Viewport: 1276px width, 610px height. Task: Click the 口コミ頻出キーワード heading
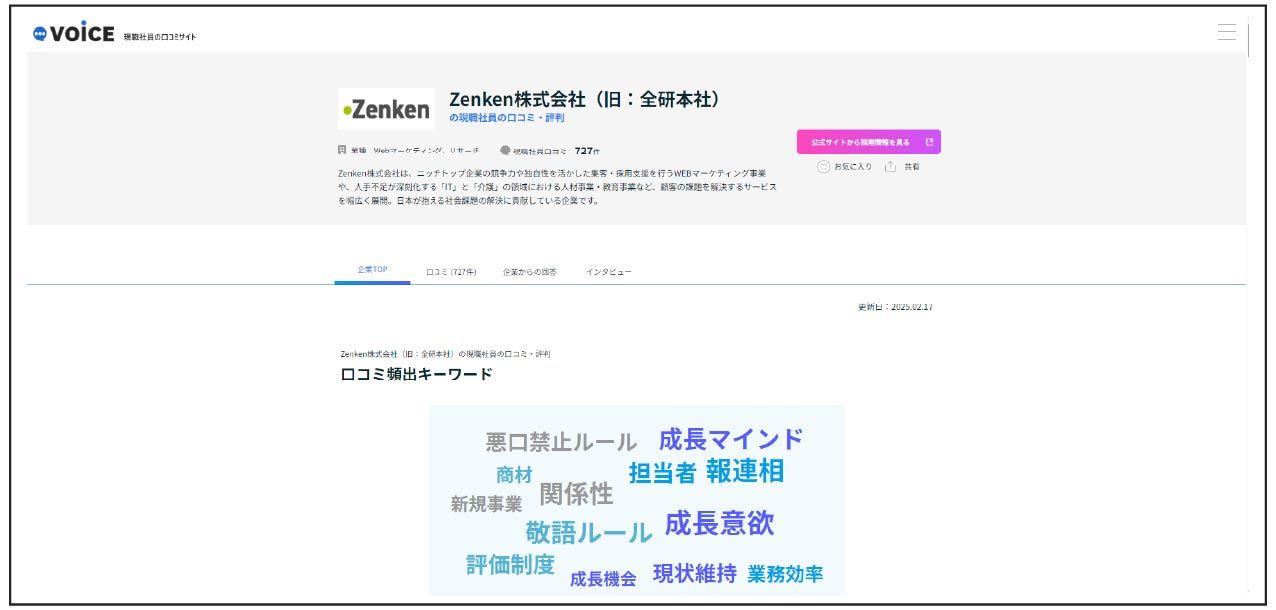click(416, 374)
